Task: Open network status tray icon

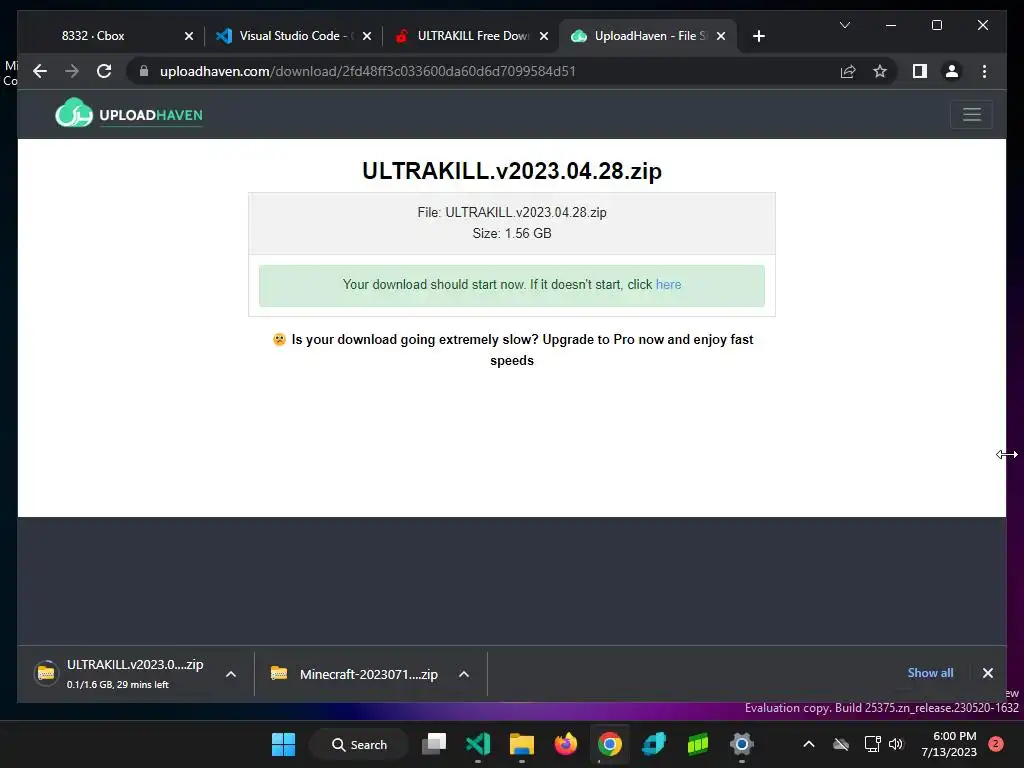Action: pyautogui.click(x=872, y=744)
